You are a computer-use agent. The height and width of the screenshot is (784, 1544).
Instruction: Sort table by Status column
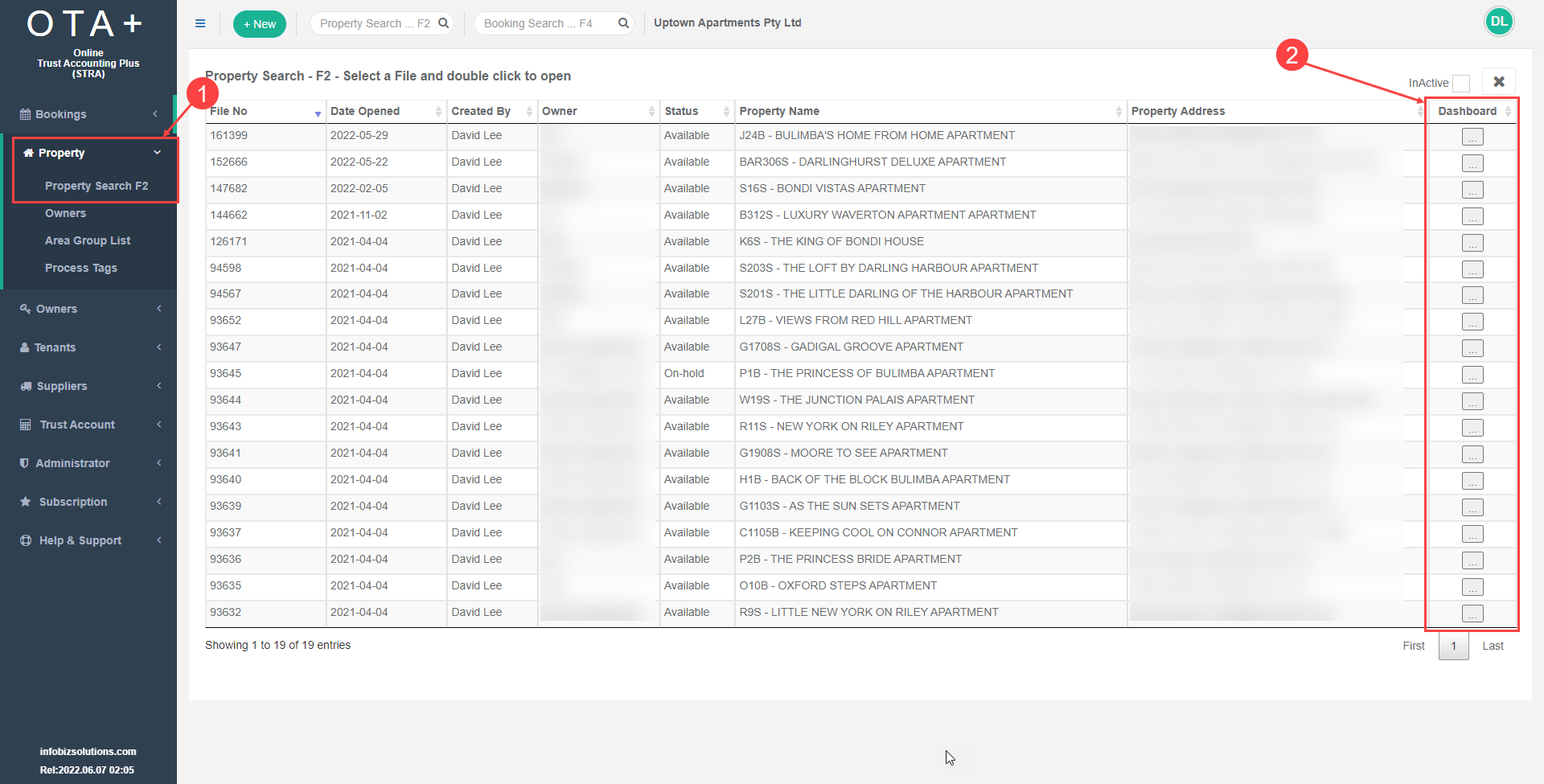point(697,111)
